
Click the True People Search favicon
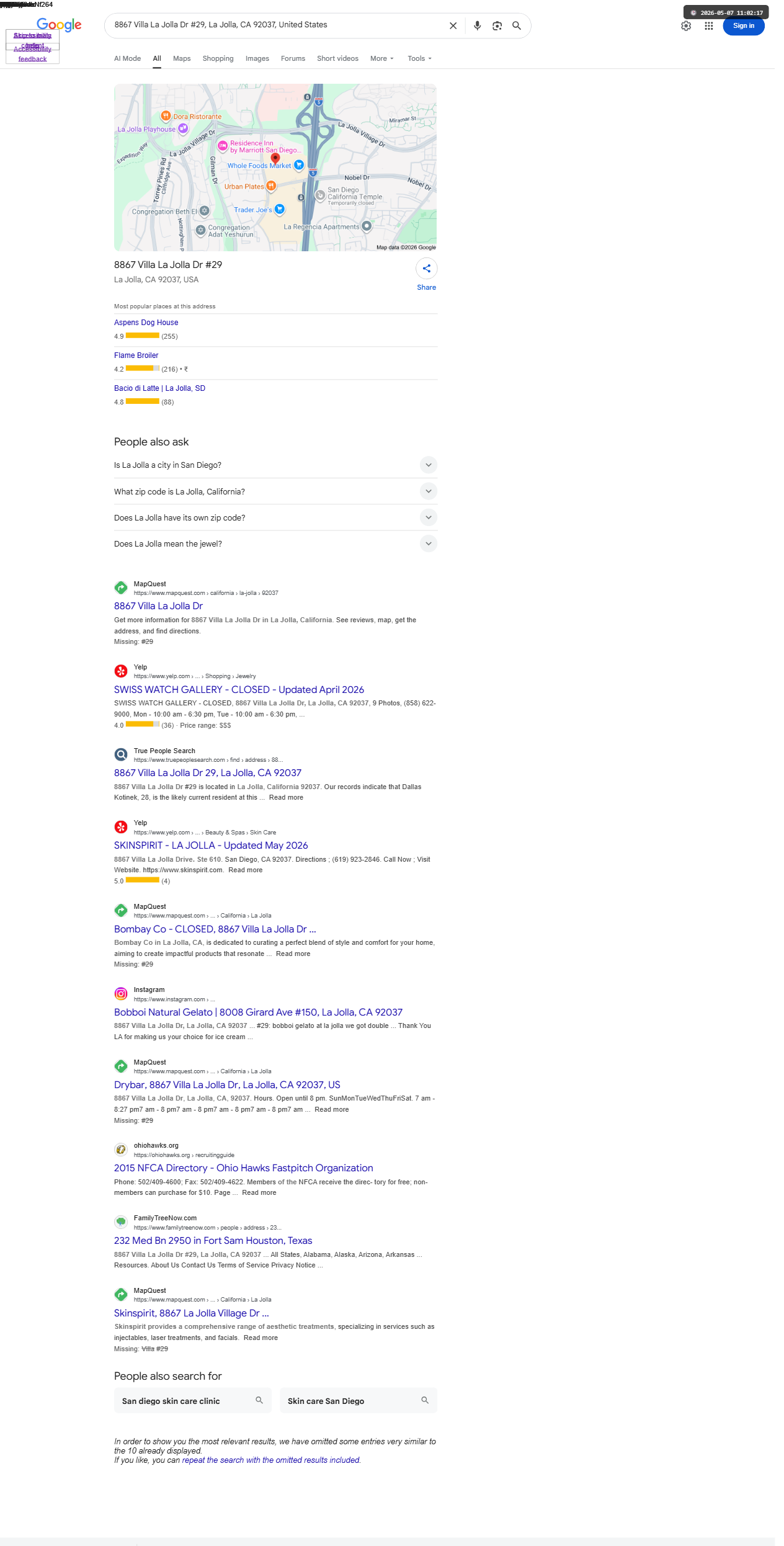(x=121, y=755)
